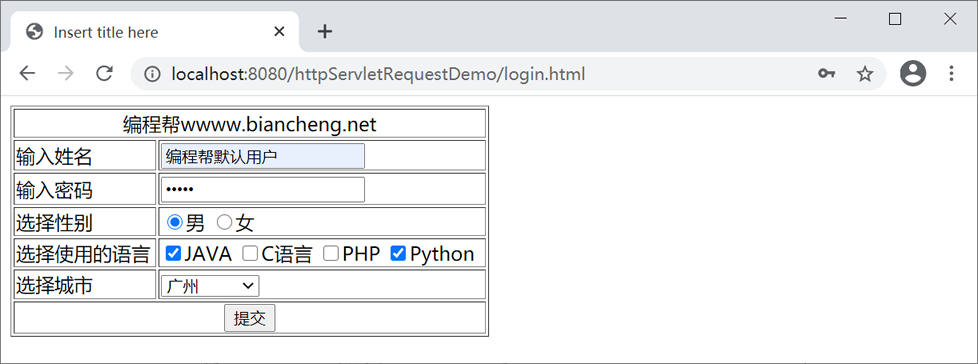Reload the current page
The height and width of the screenshot is (364, 978).
pos(104,74)
